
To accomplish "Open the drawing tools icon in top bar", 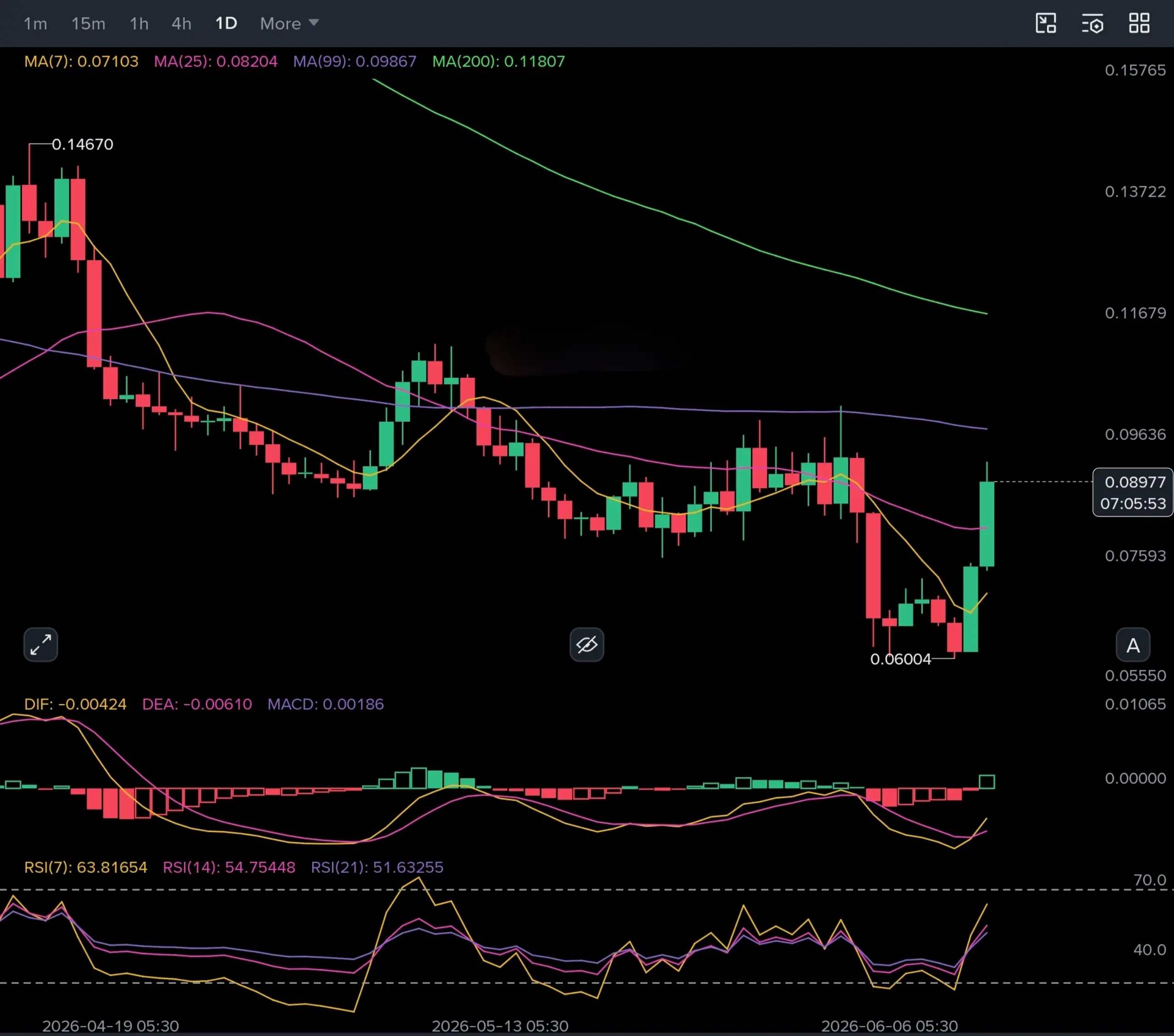I will click(x=1046, y=23).
